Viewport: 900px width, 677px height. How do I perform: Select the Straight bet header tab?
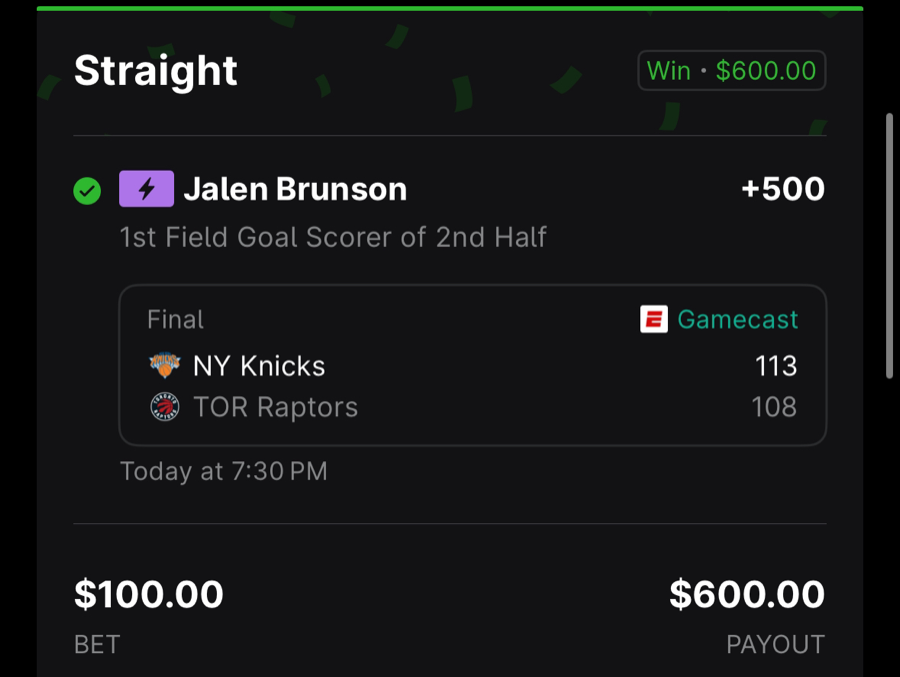click(155, 70)
